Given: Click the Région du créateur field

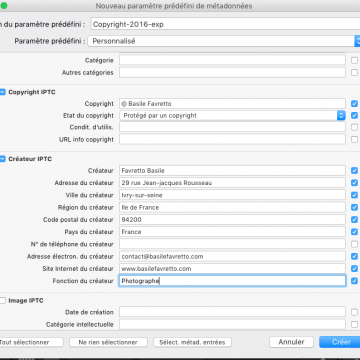Looking at the screenshot, I should coord(232,207).
